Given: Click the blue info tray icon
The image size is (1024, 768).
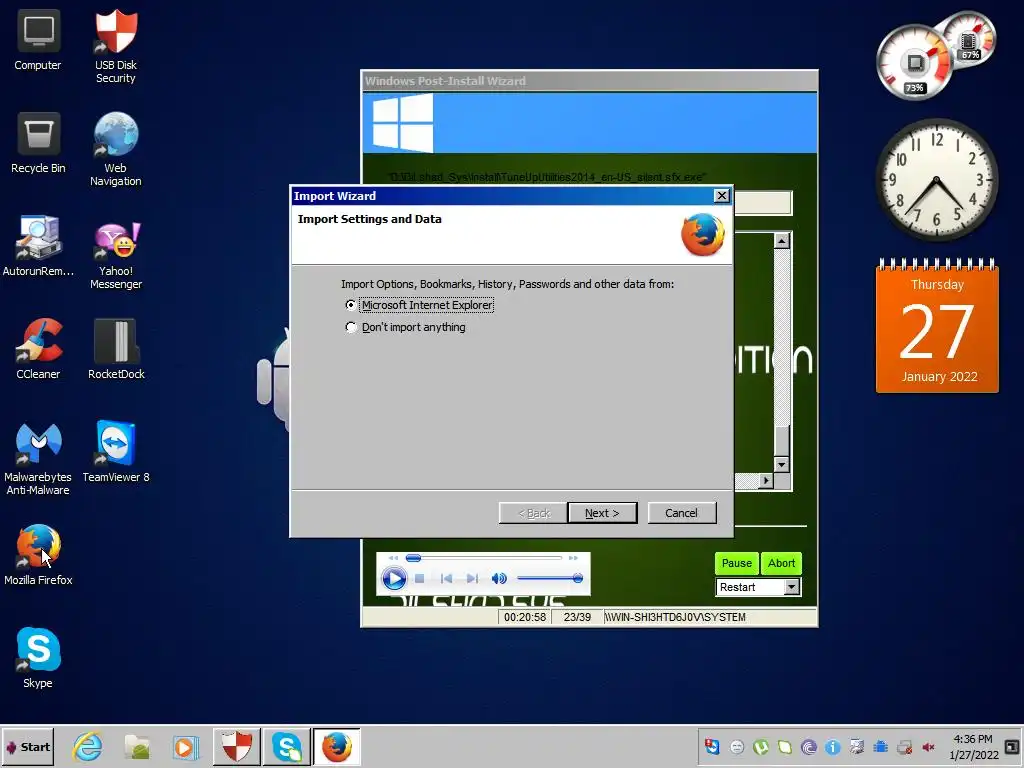Looking at the screenshot, I should click(x=833, y=747).
